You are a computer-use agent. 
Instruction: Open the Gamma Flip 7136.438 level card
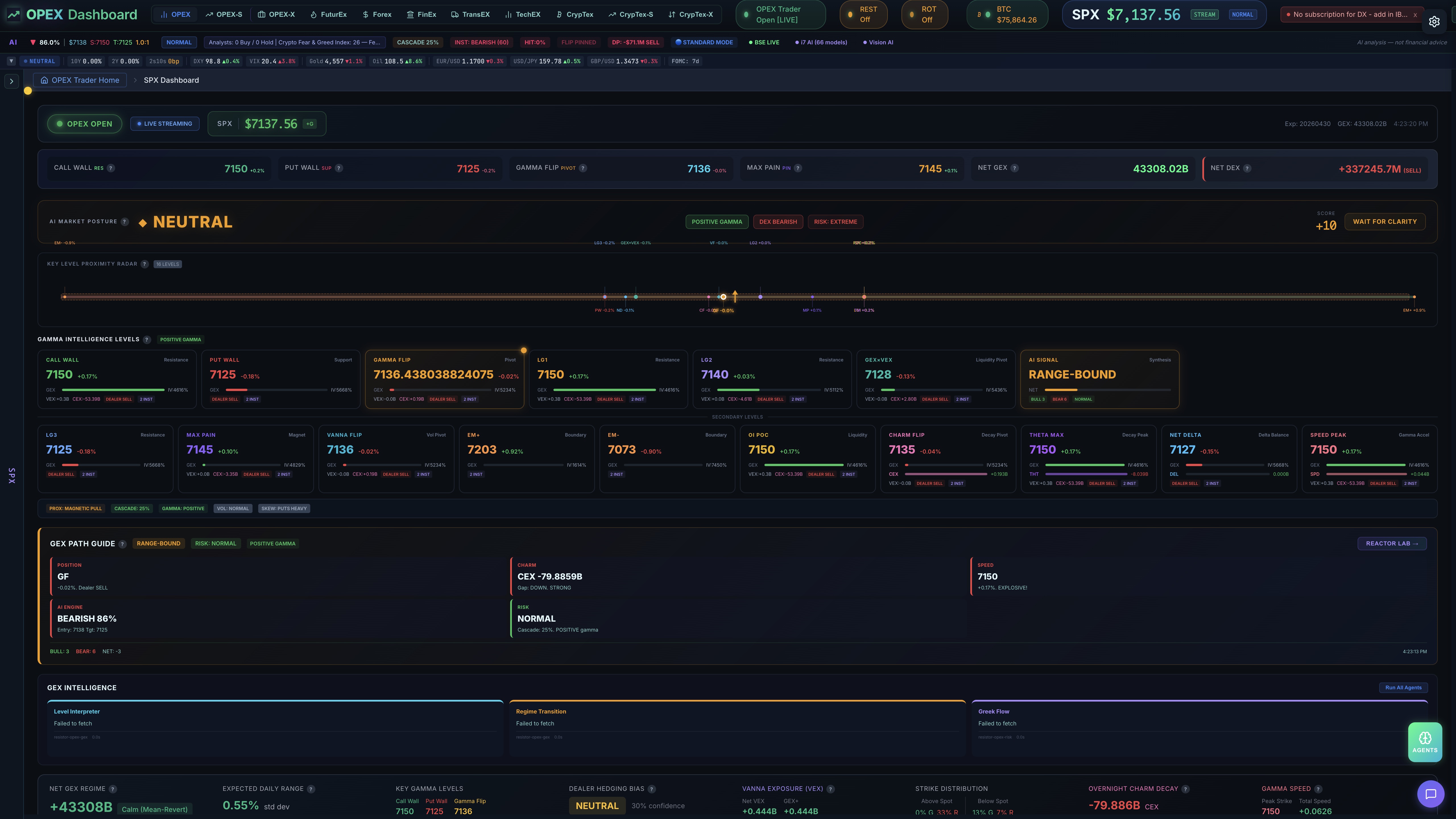(x=445, y=379)
